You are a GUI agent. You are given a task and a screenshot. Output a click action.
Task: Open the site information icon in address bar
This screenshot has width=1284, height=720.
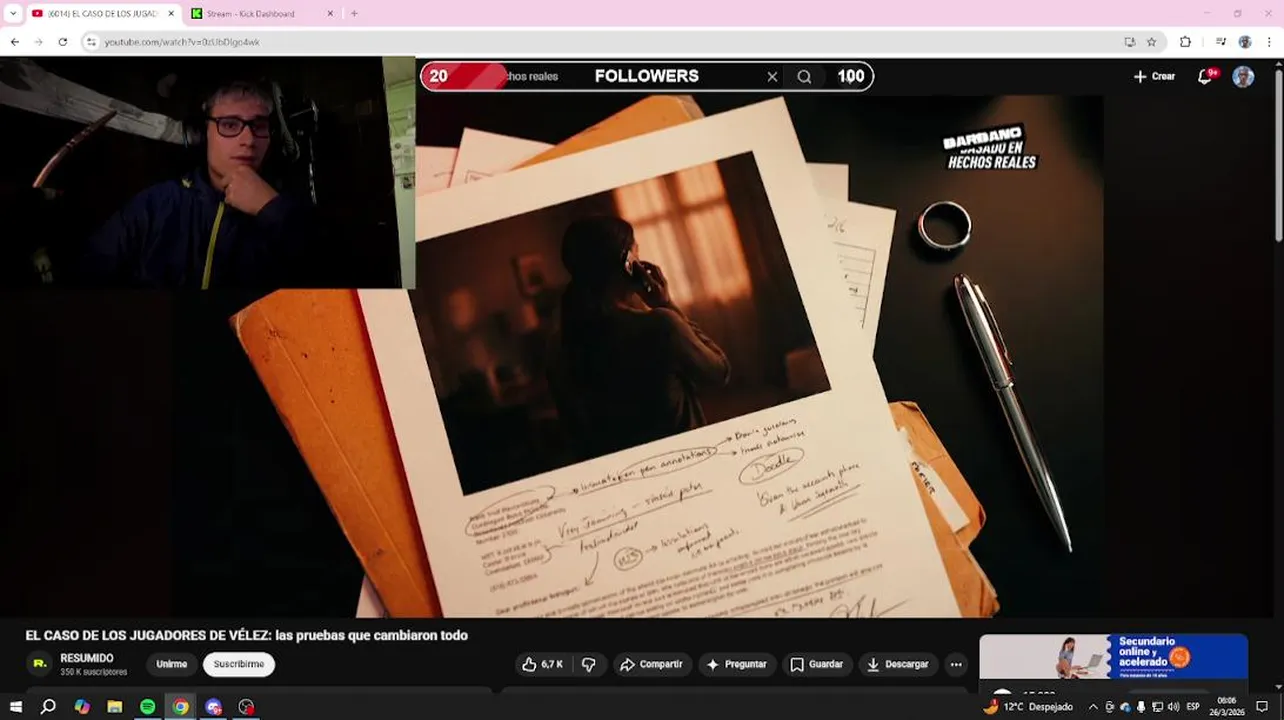pyautogui.click(x=91, y=42)
